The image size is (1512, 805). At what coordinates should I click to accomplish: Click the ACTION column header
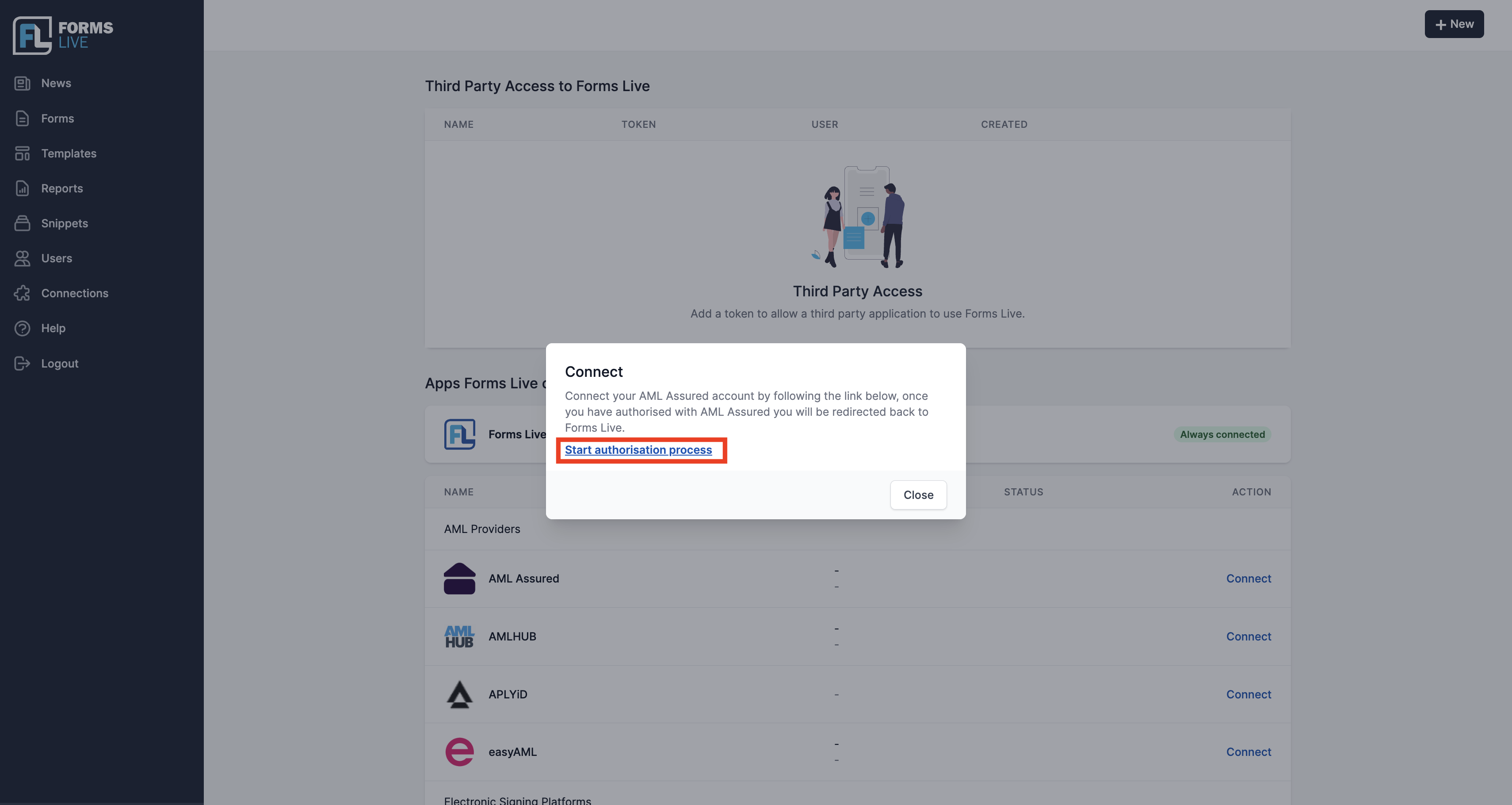point(1252,492)
